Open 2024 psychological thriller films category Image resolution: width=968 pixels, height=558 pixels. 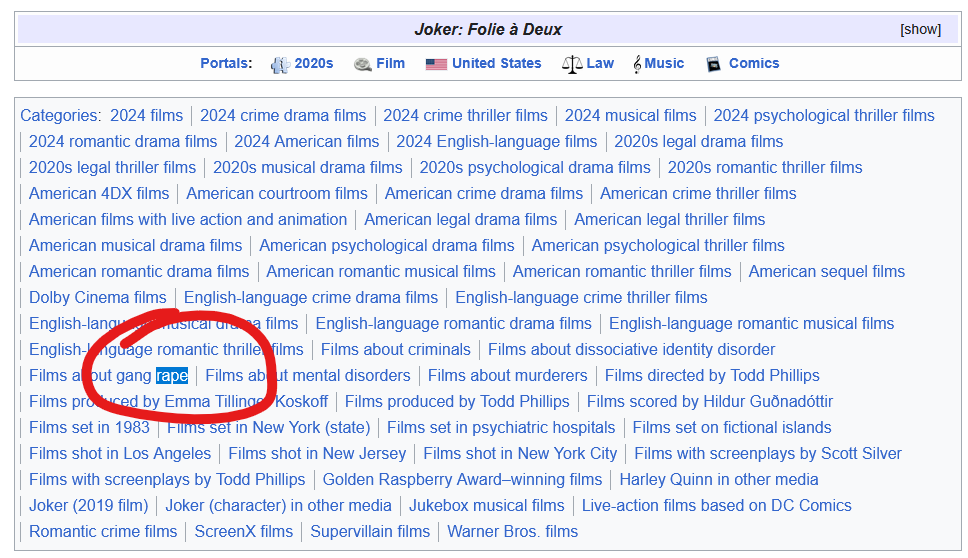point(824,115)
